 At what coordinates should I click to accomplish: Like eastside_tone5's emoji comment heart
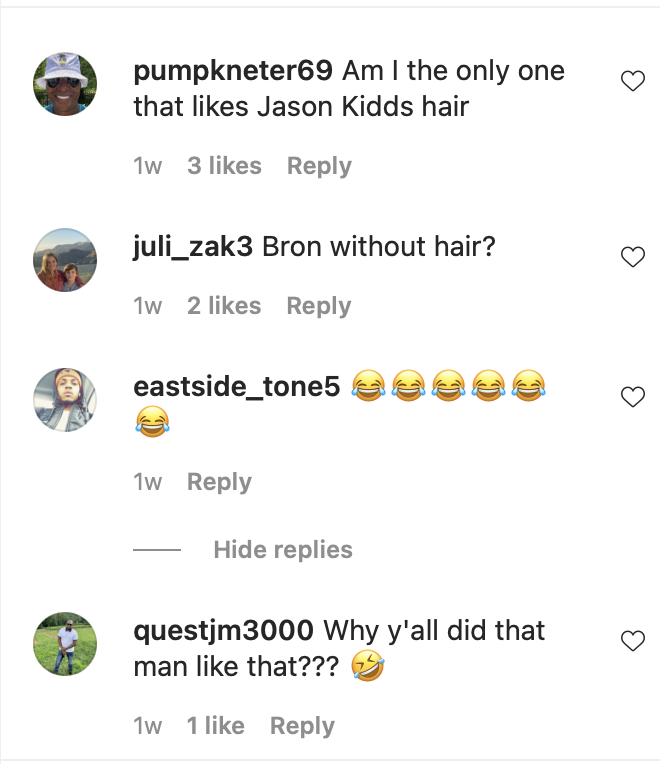tap(633, 397)
